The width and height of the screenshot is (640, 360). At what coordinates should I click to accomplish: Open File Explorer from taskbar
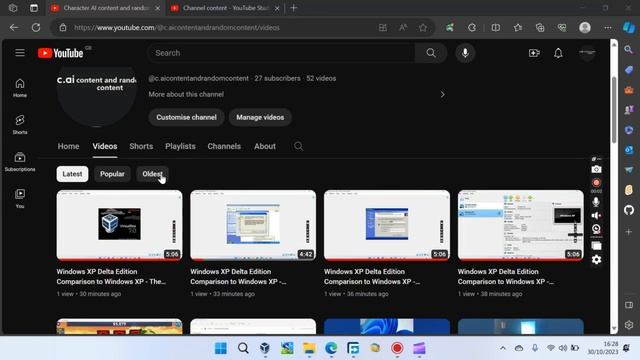(309, 348)
